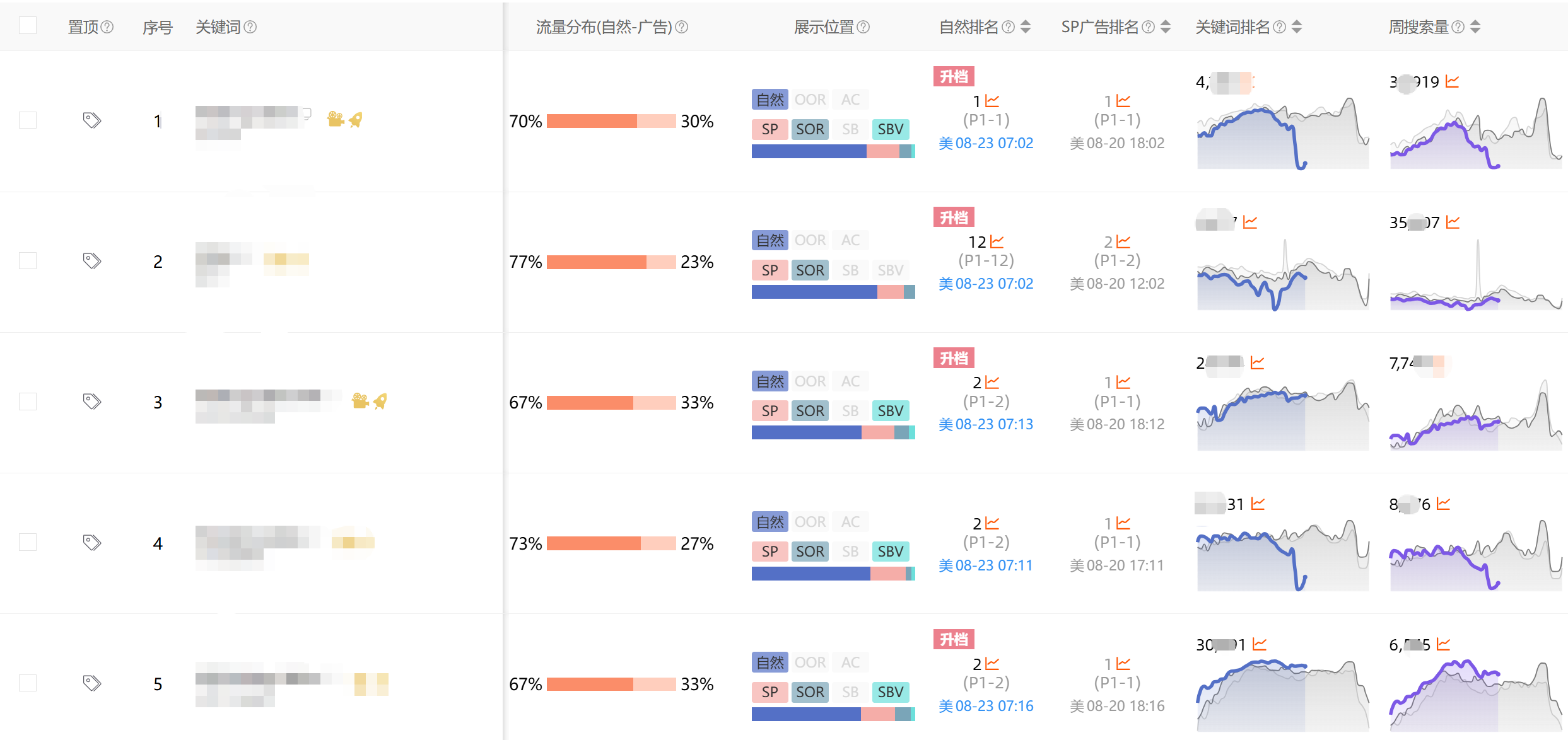Open SP ad rank trend chart in row 3
Image resolution: width=1568 pixels, height=740 pixels.
[x=1123, y=383]
